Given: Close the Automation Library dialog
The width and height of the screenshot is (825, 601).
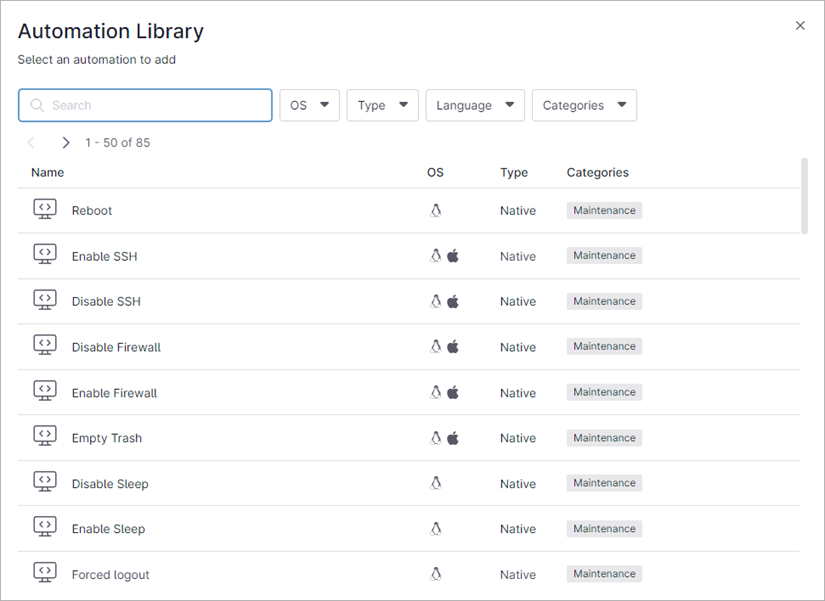Looking at the screenshot, I should (800, 25).
